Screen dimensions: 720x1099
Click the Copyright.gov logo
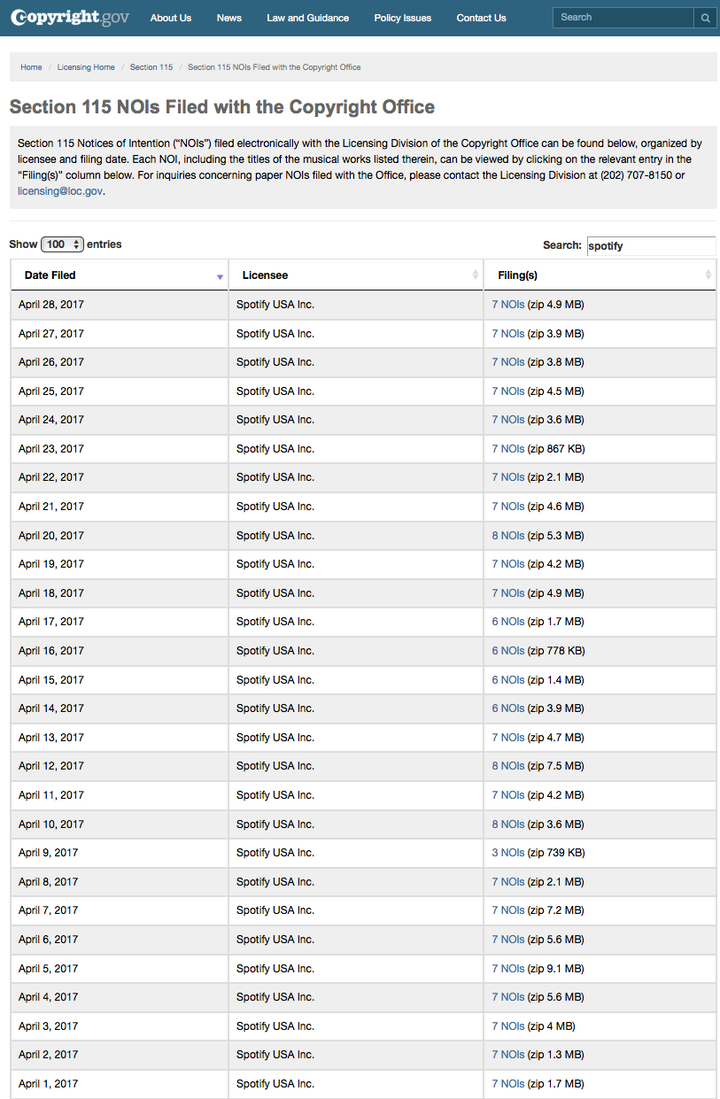70,18
